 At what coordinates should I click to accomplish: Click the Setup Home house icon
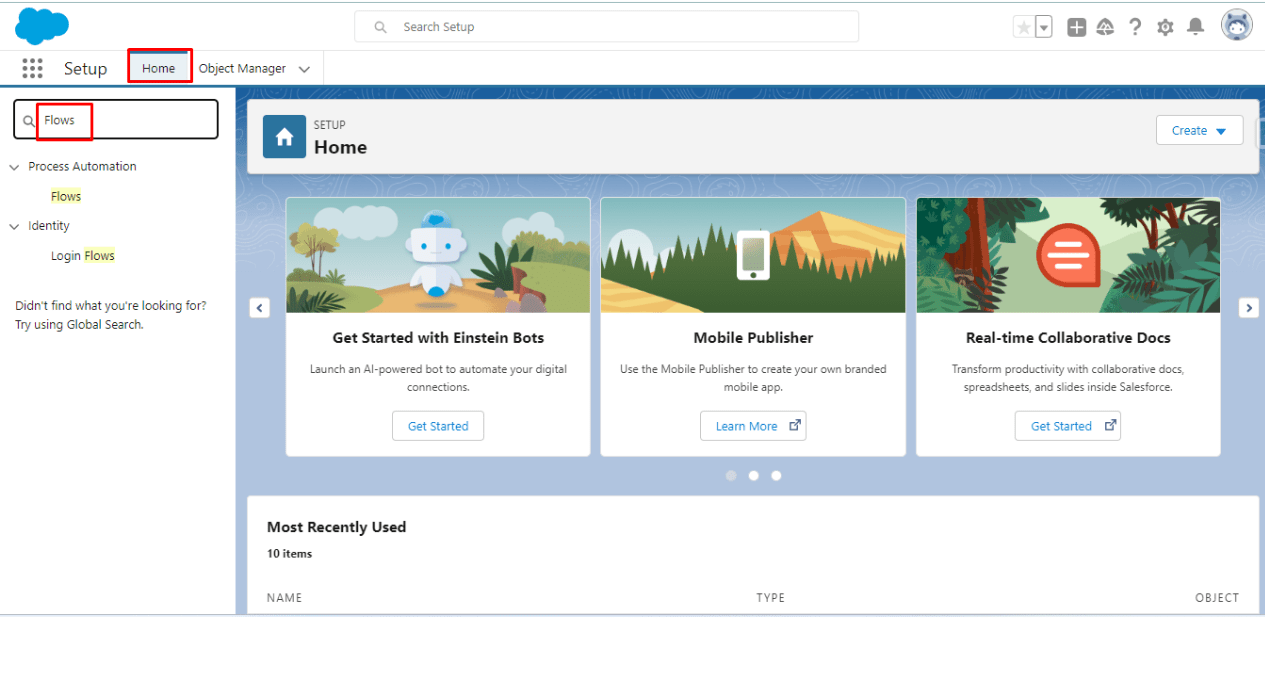[284, 136]
